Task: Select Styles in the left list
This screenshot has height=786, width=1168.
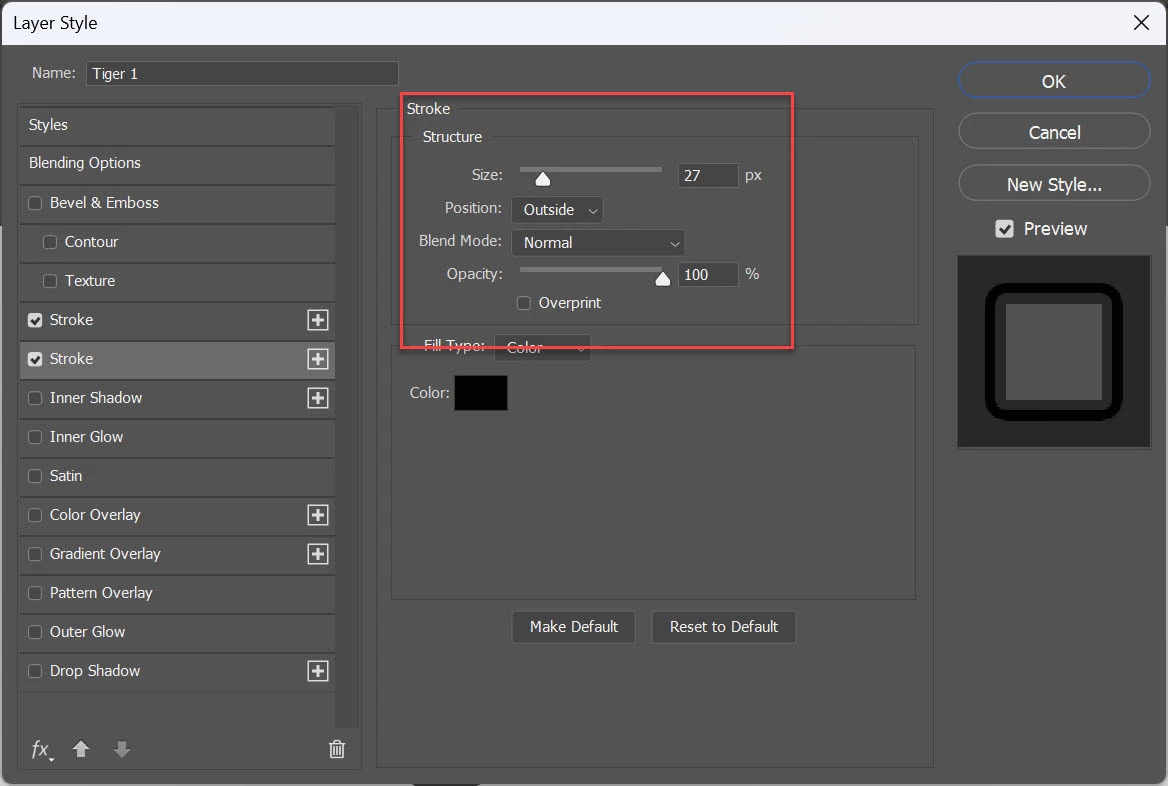Action: pos(177,125)
